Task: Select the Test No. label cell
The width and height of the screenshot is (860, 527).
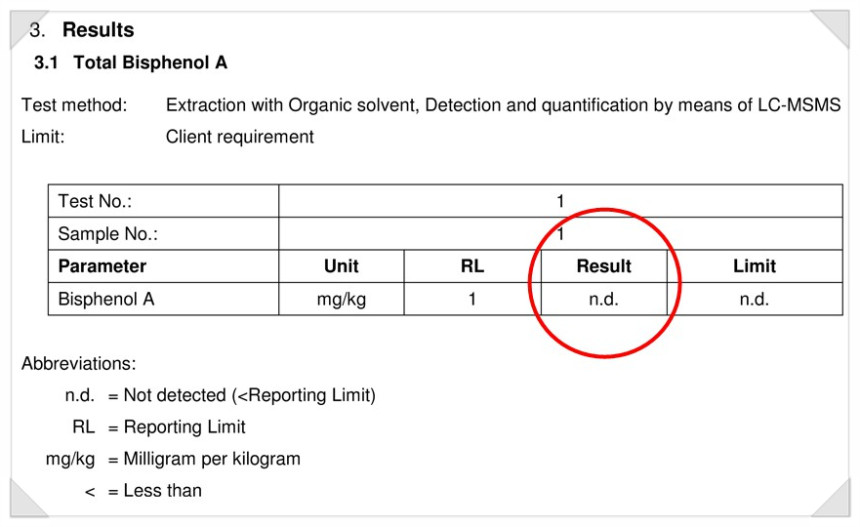Action: click(163, 201)
